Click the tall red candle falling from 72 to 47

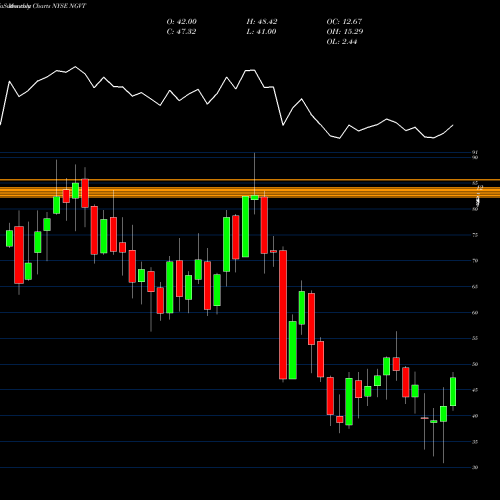click(283, 315)
